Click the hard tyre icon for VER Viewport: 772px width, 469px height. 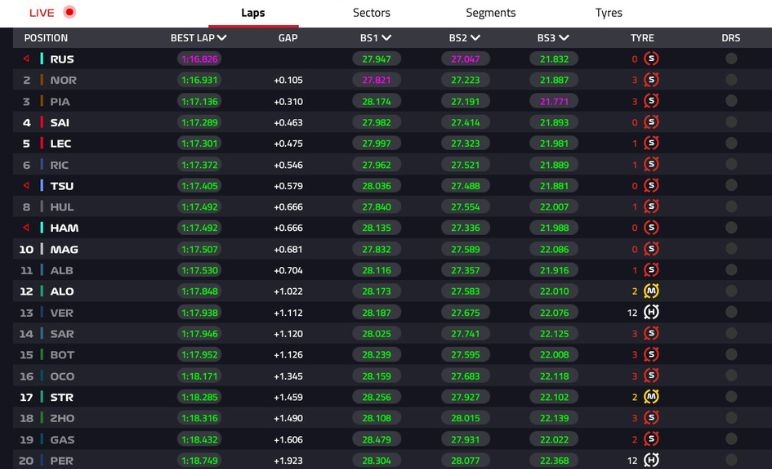[651, 313]
